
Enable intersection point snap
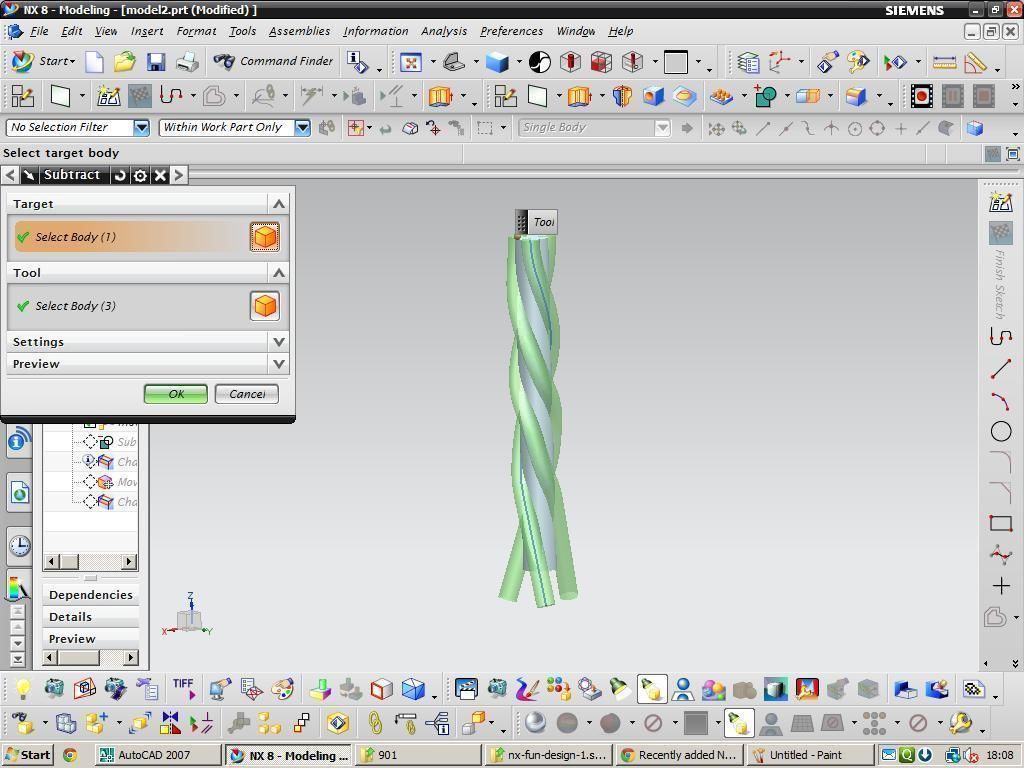[x=831, y=128]
